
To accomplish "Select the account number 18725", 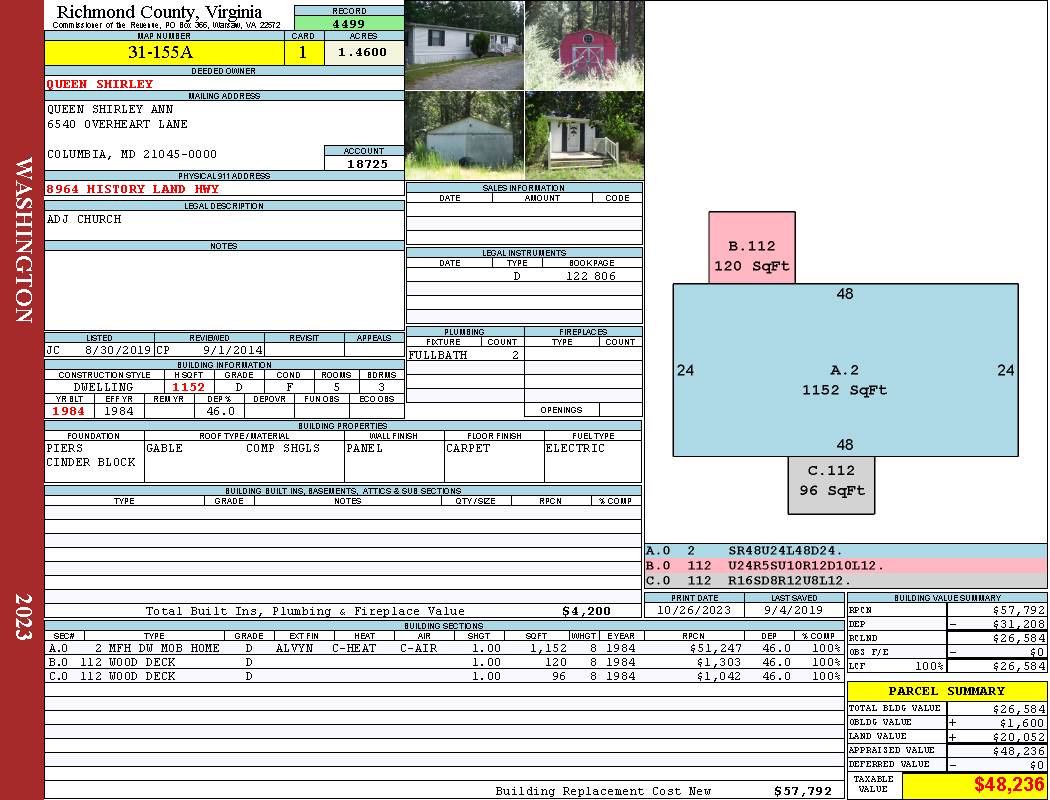I will tap(364, 163).
